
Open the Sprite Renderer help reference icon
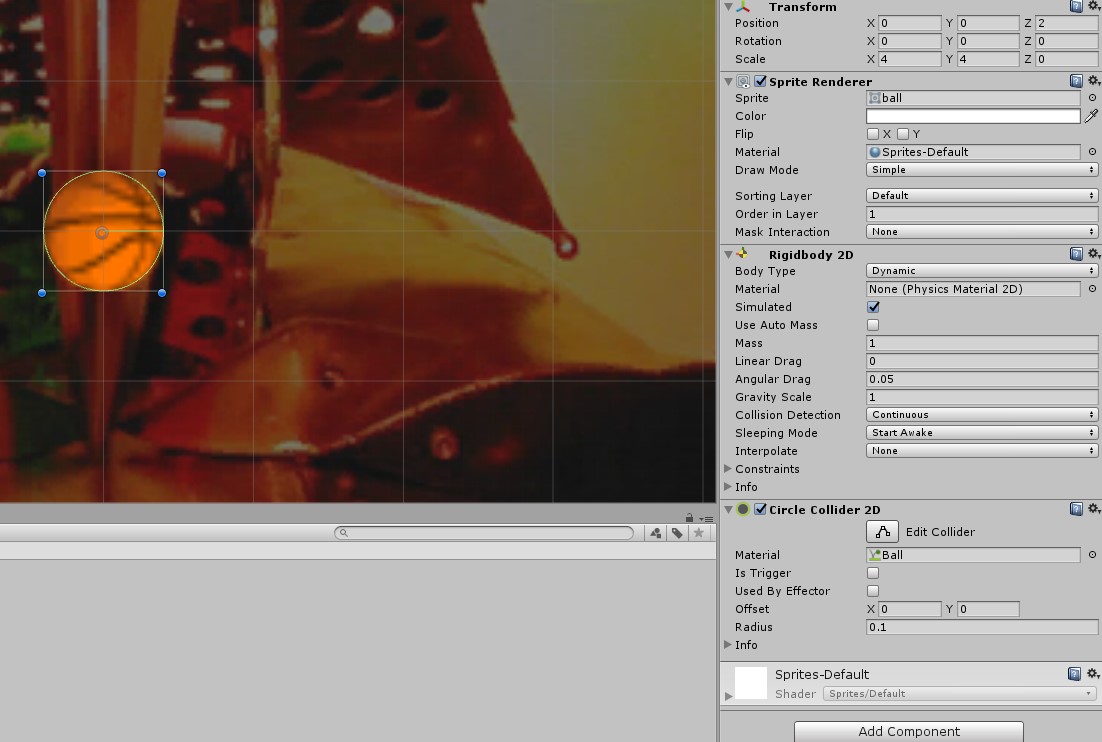1076,81
